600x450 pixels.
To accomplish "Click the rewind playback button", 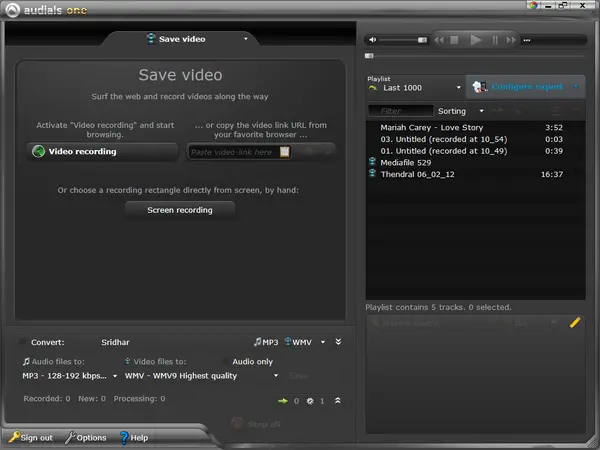I will coord(439,40).
